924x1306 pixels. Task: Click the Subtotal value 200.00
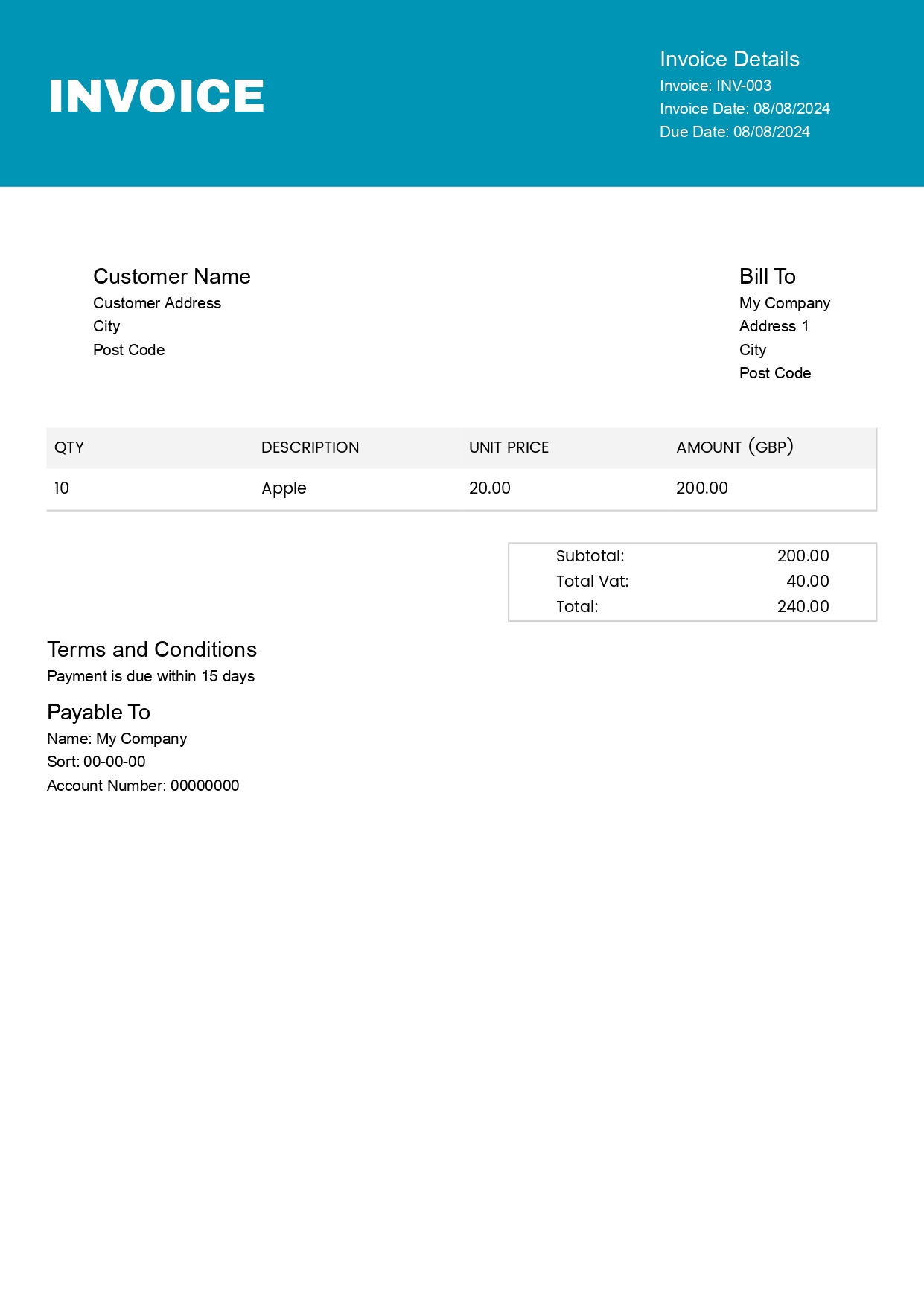coord(803,556)
